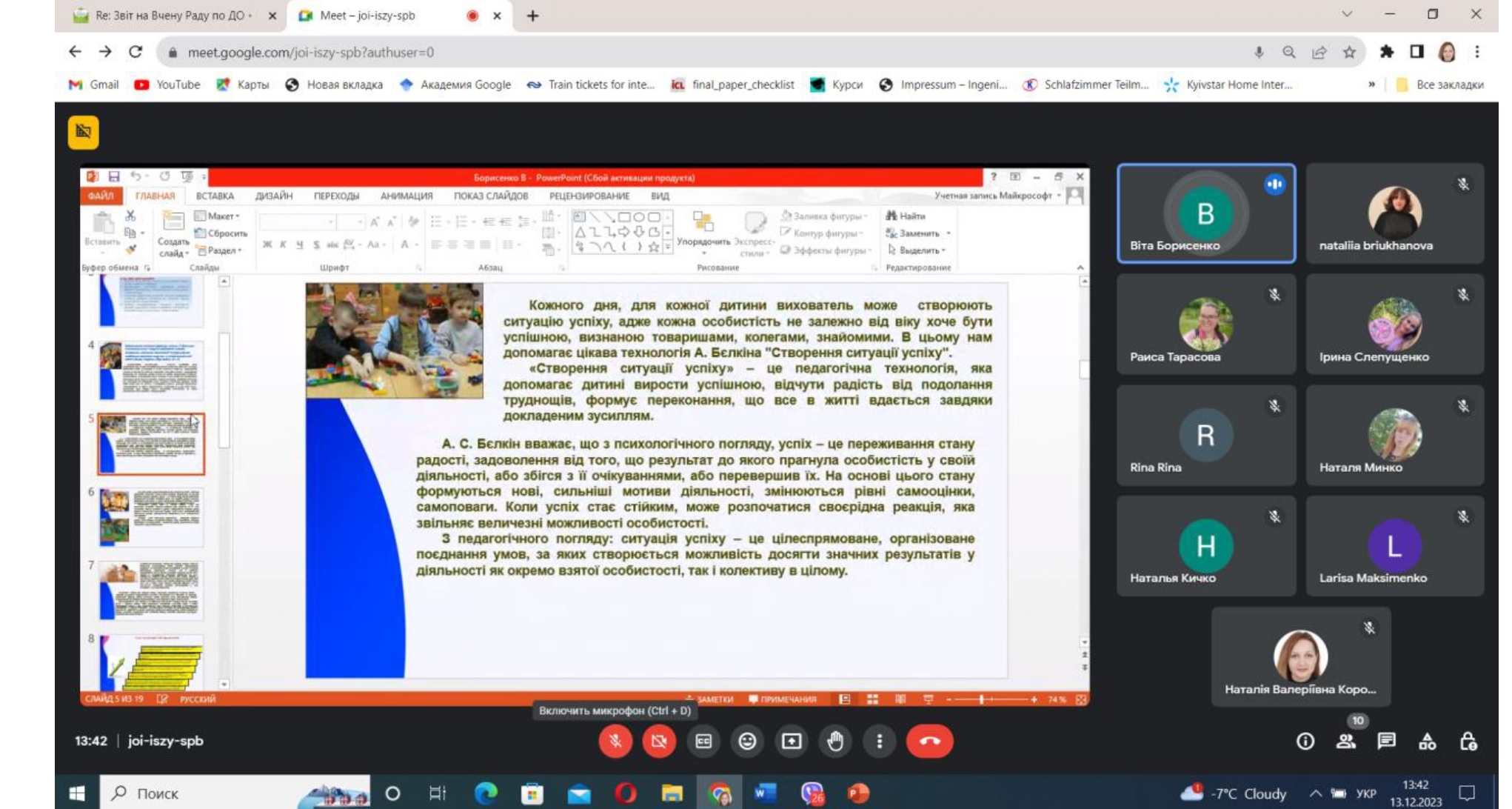Image resolution: width=1512 pixels, height=809 pixels.
Task: Open the Windows notification center
Action: click(x=1466, y=793)
